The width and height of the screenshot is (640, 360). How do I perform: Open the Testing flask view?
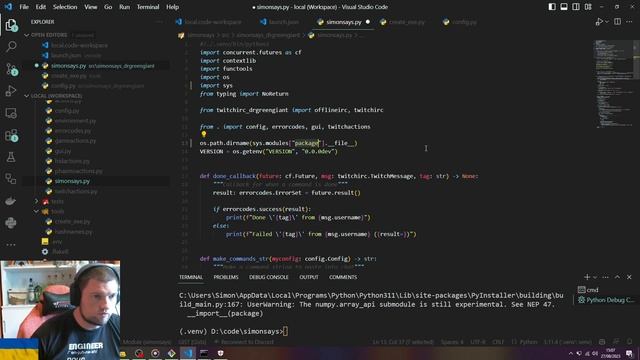coord(11,157)
